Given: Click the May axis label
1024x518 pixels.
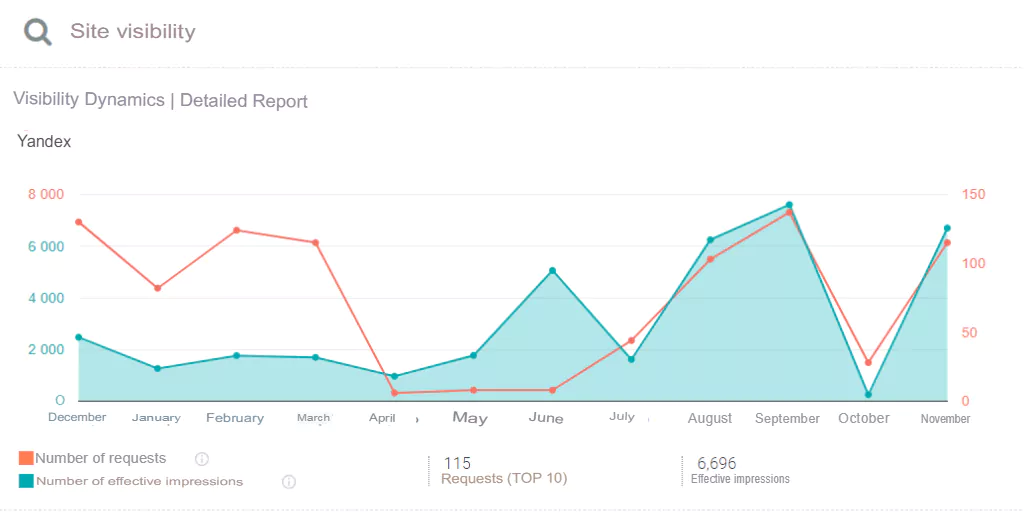Looking at the screenshot, I should pyautogui.click(x=470, y=418).
